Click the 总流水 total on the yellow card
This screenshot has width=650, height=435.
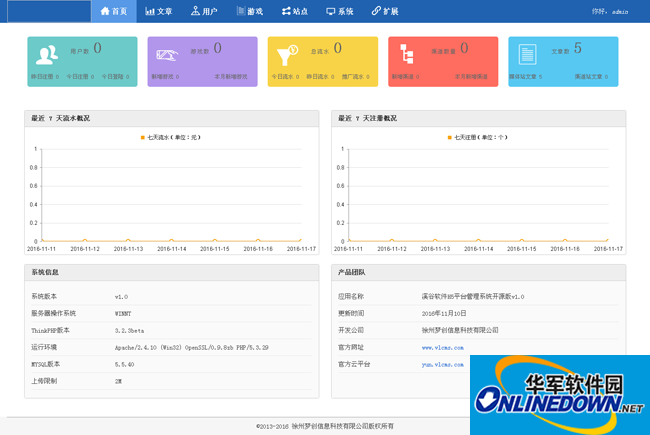pos(337,49)
